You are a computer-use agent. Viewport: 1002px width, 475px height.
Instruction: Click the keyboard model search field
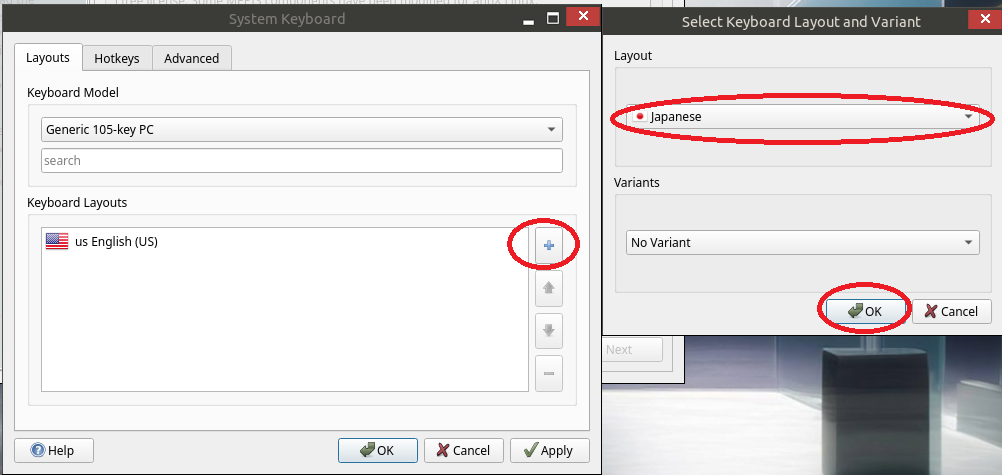301,160
